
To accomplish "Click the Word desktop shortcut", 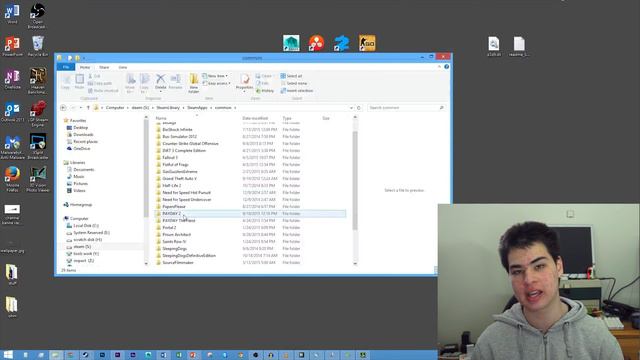I will (12, 14).
